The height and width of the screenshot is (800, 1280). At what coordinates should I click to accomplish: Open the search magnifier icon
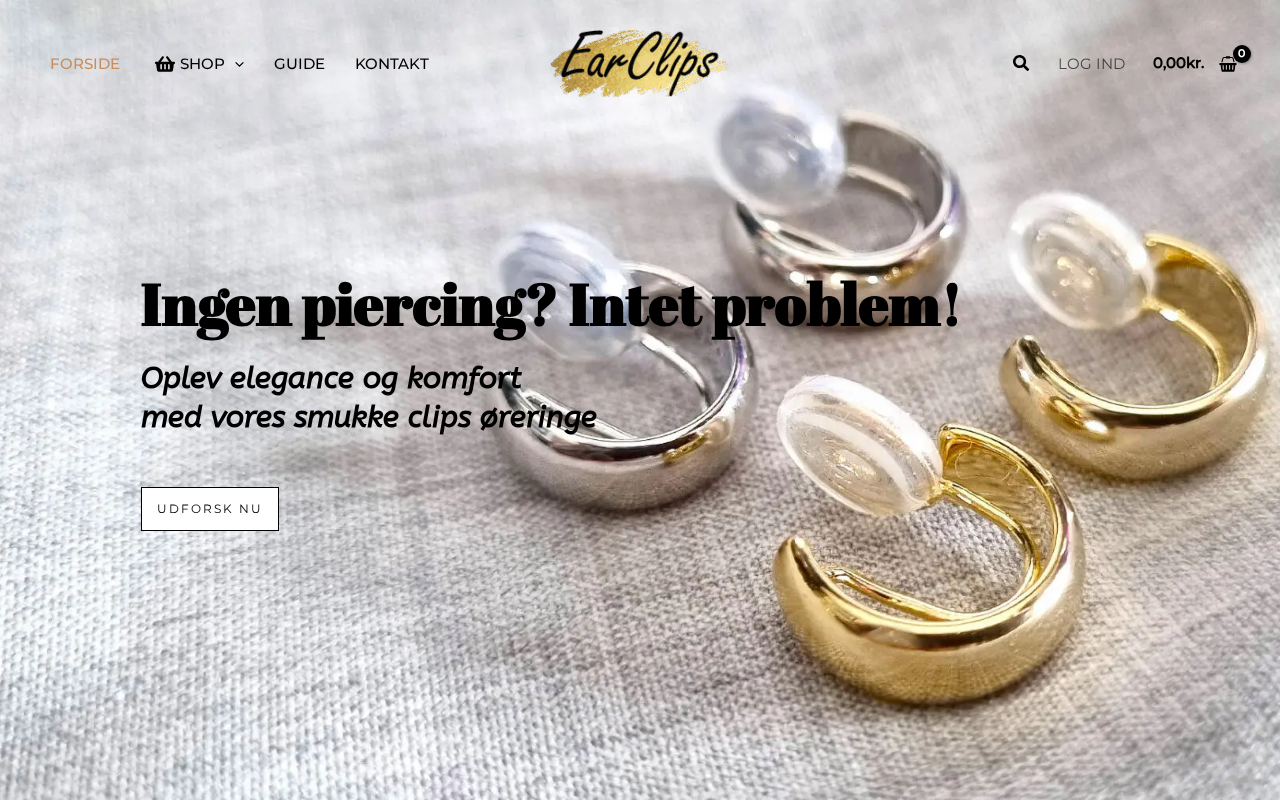pyautogui.click(x=1020, y=63)
